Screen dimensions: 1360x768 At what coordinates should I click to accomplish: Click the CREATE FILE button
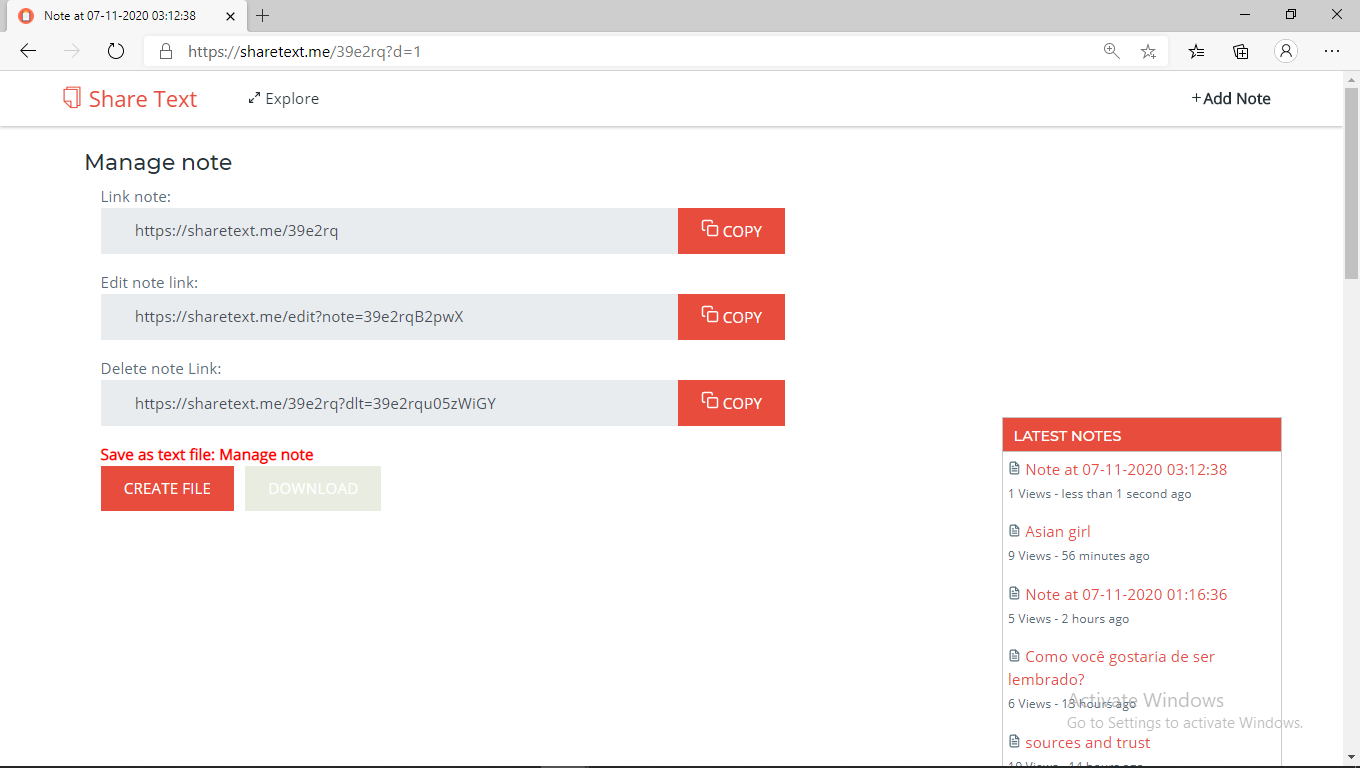coord(167,488)
